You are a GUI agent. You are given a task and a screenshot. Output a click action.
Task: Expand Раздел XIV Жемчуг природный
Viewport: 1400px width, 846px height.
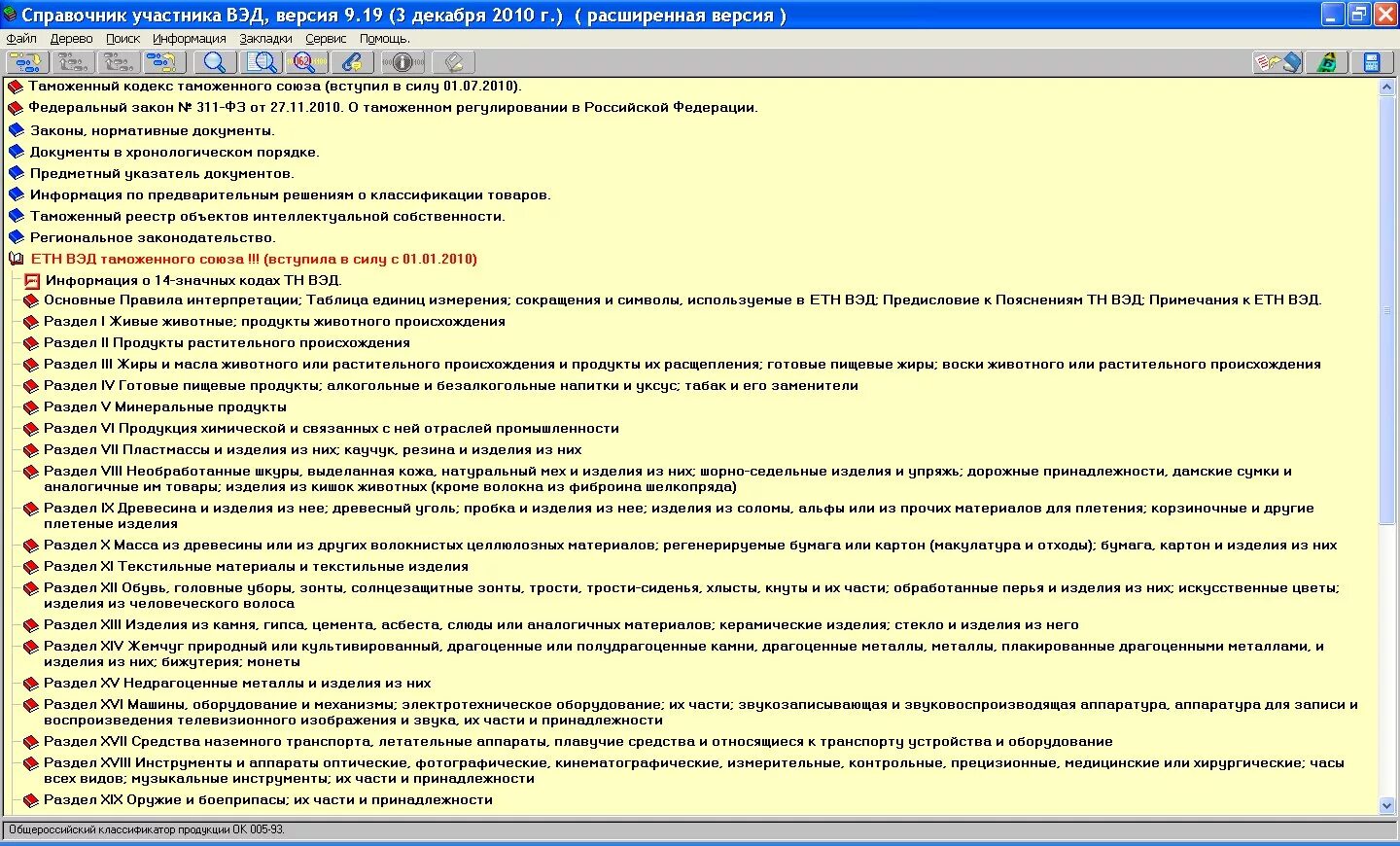click(x=683, y=654)
